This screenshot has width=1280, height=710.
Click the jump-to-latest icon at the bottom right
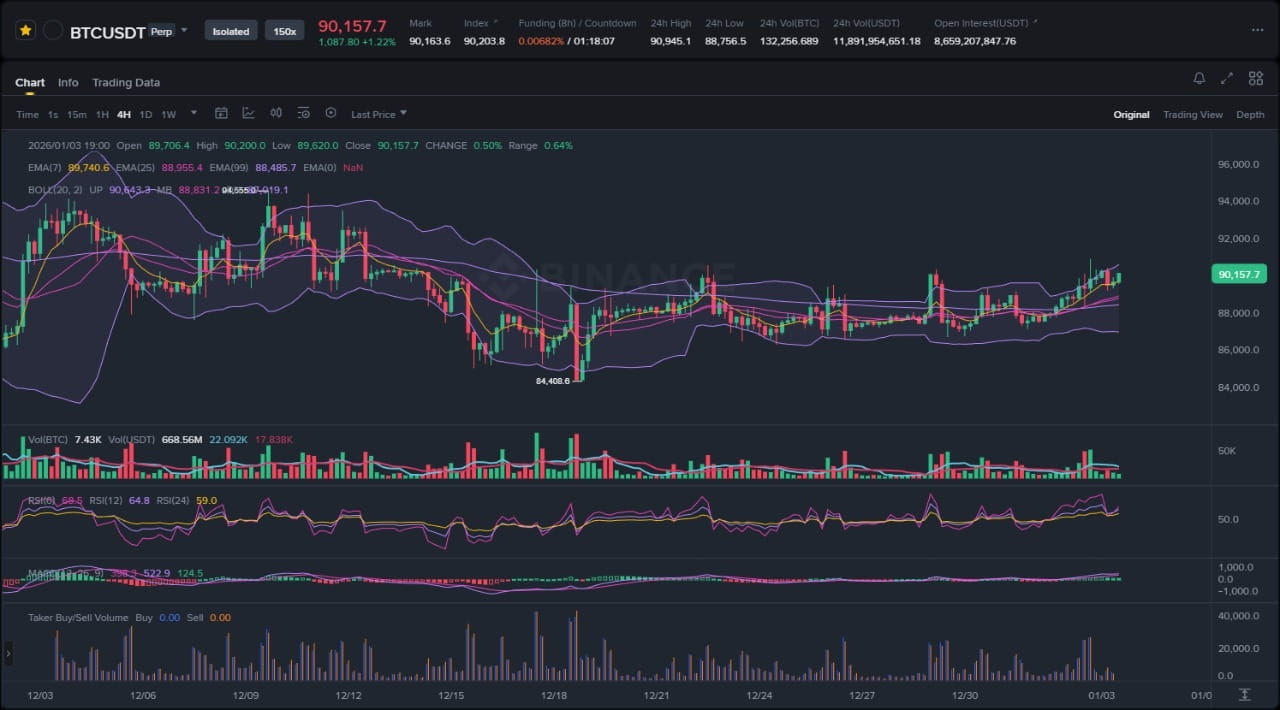[1244, 695]
